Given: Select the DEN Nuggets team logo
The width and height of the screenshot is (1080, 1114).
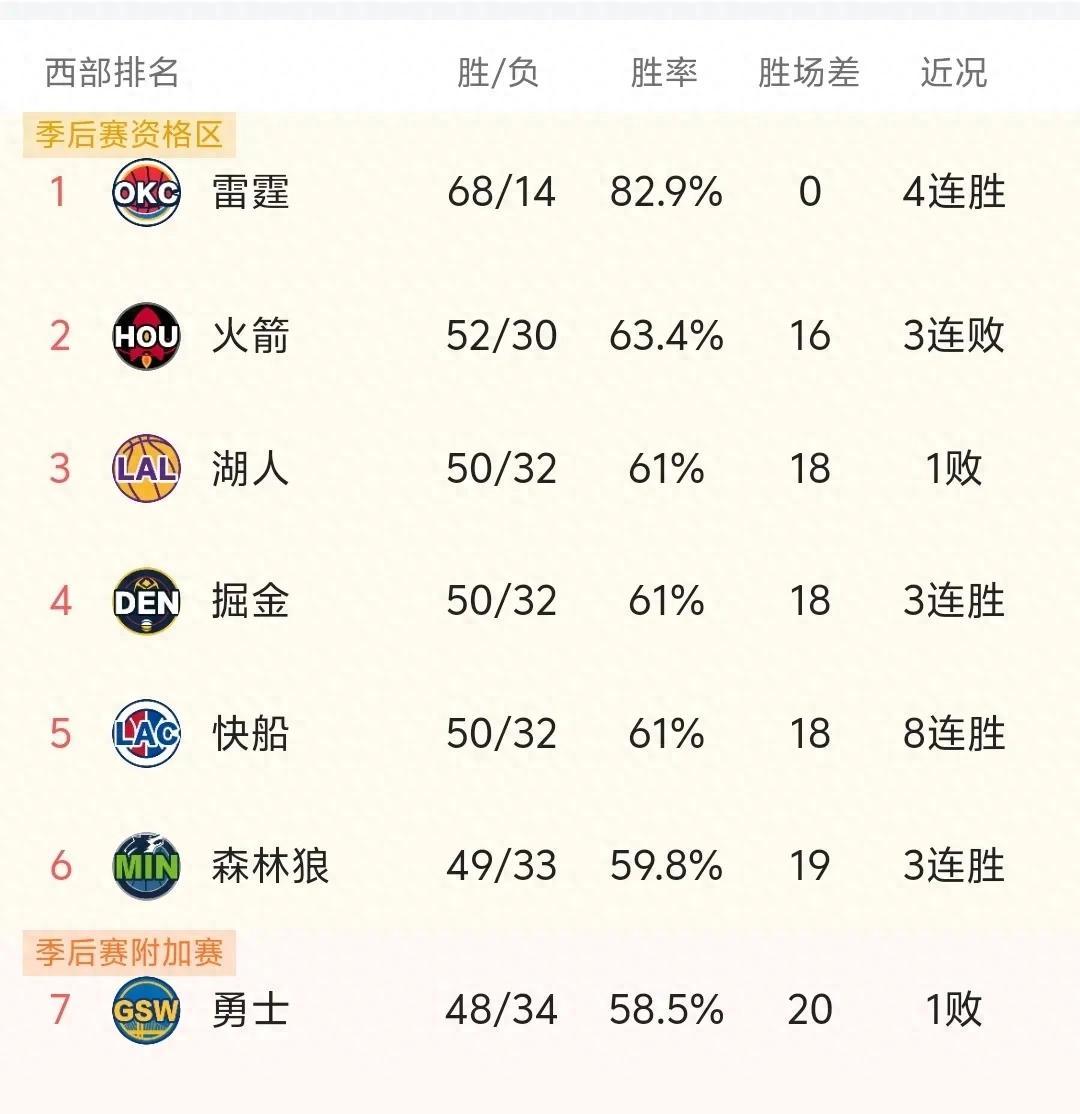Looking at the screenshot, I should 146,601.
